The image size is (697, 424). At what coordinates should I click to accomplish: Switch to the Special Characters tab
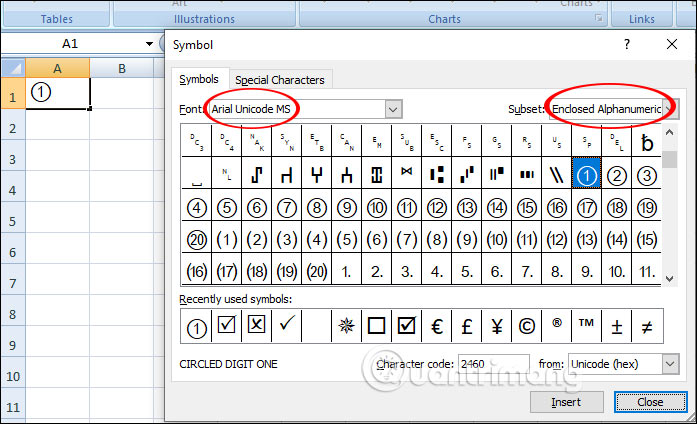point(280,80)
